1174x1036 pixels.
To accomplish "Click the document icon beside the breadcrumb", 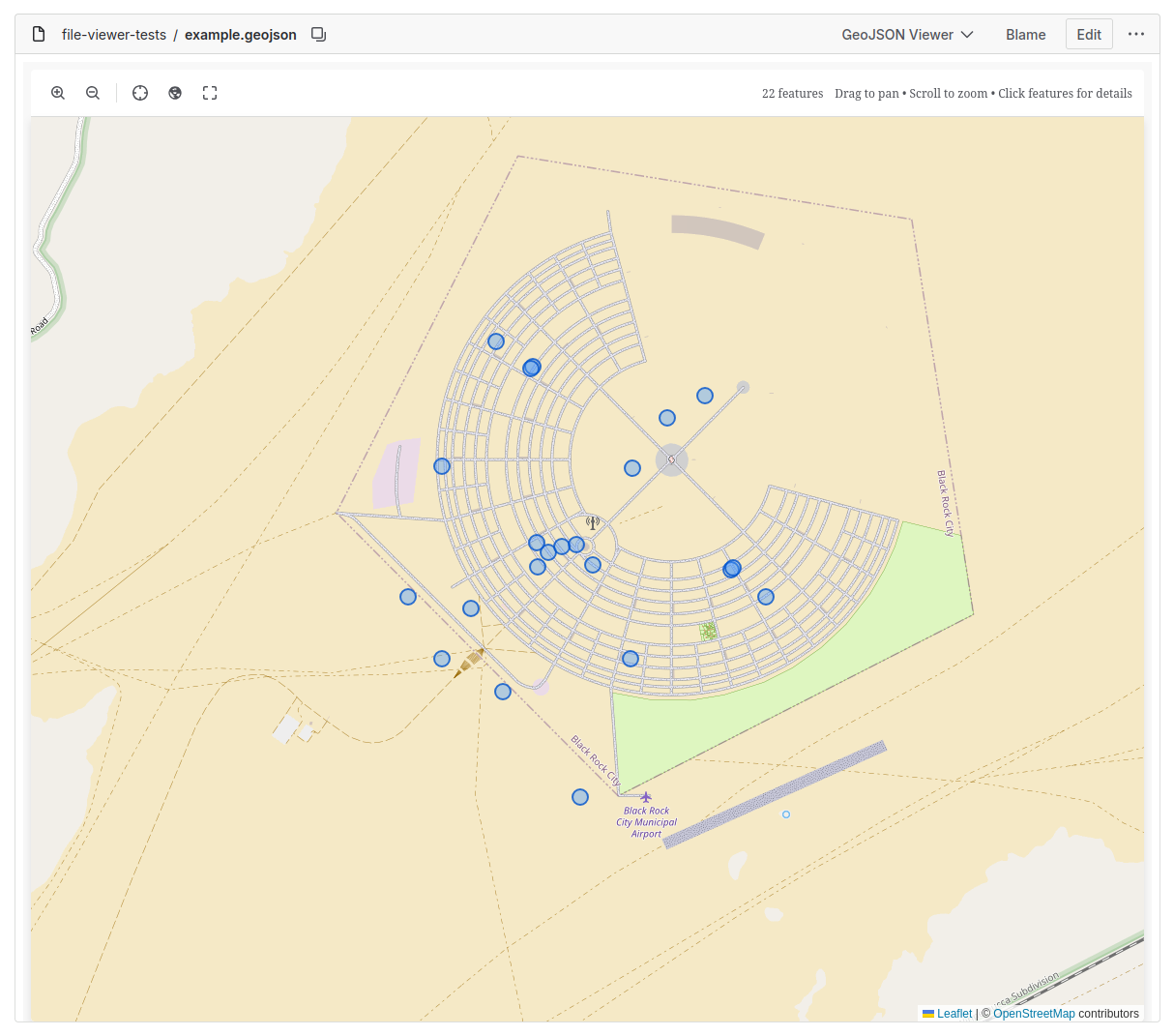I will 38,33.
